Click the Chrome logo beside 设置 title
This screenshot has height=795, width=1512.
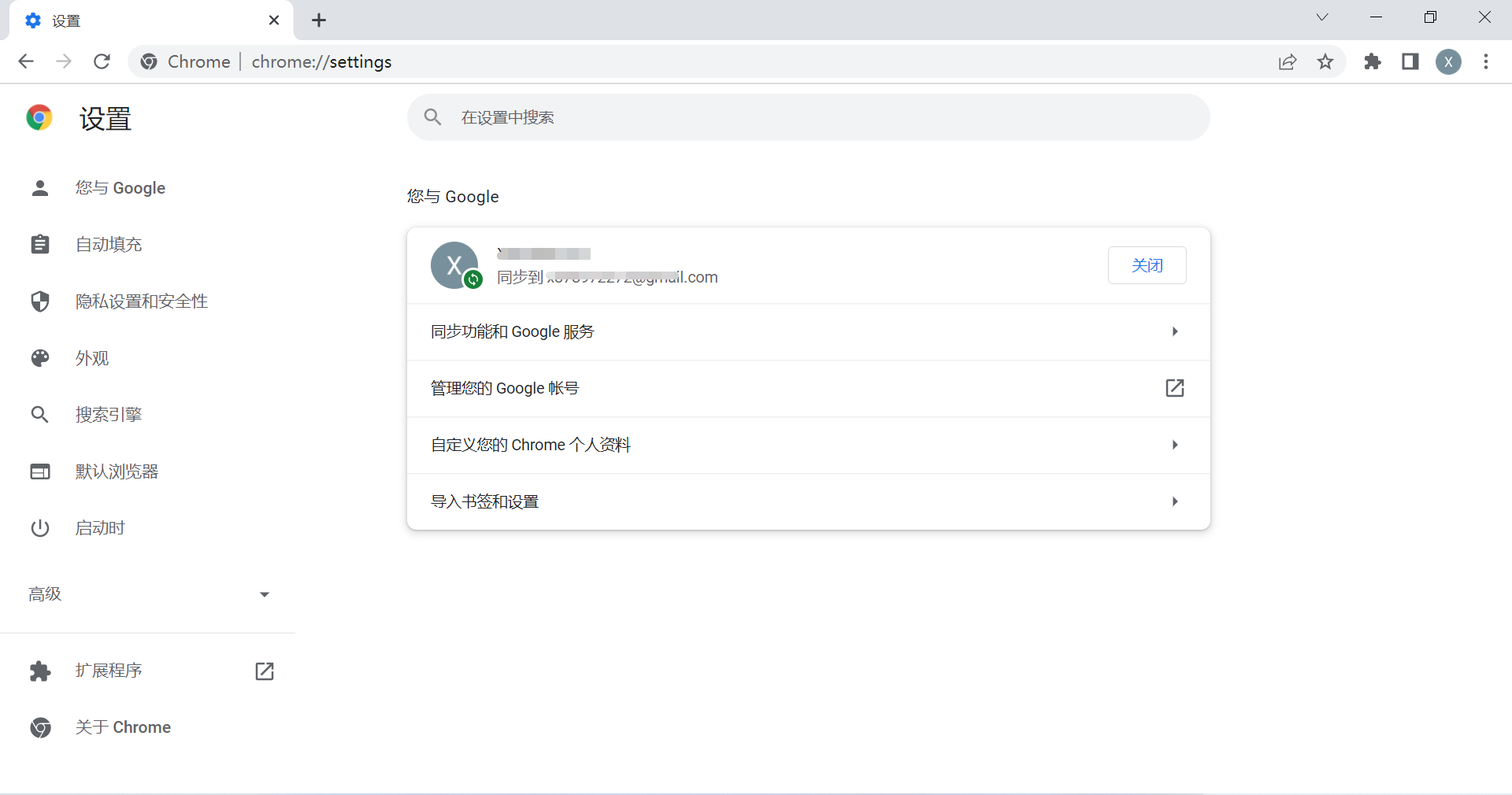[39, 118]
